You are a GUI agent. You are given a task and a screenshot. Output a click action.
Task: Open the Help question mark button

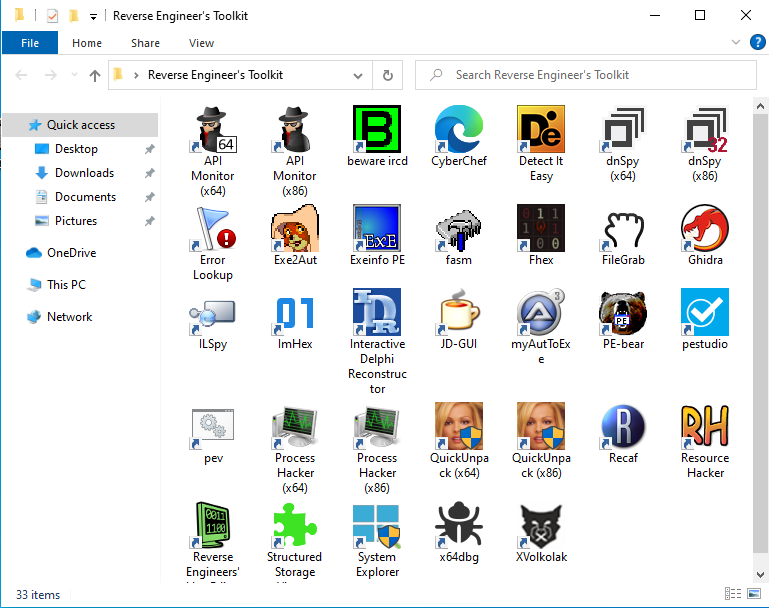click(x=758, y=42)
